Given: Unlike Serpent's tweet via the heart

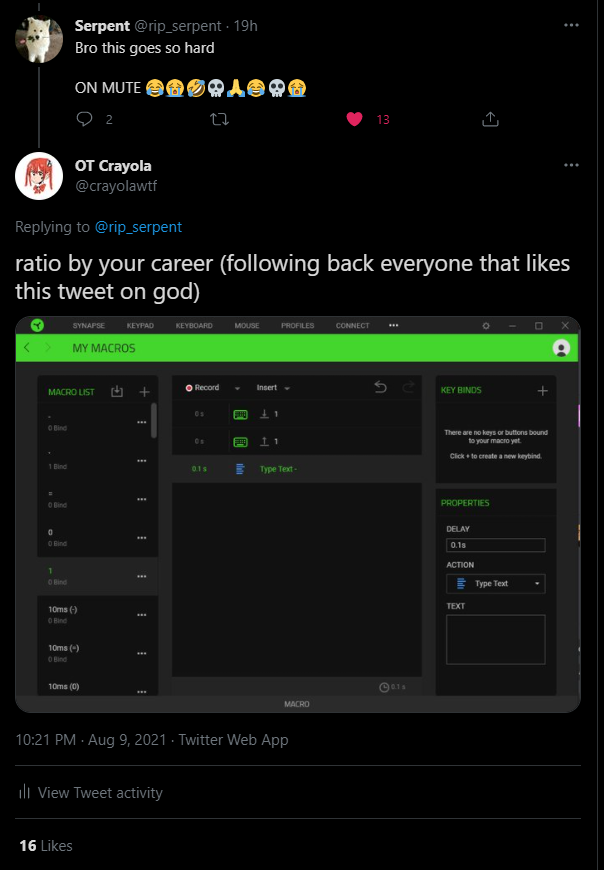Looking at the screenshot, I should click(x=353, y=119).
